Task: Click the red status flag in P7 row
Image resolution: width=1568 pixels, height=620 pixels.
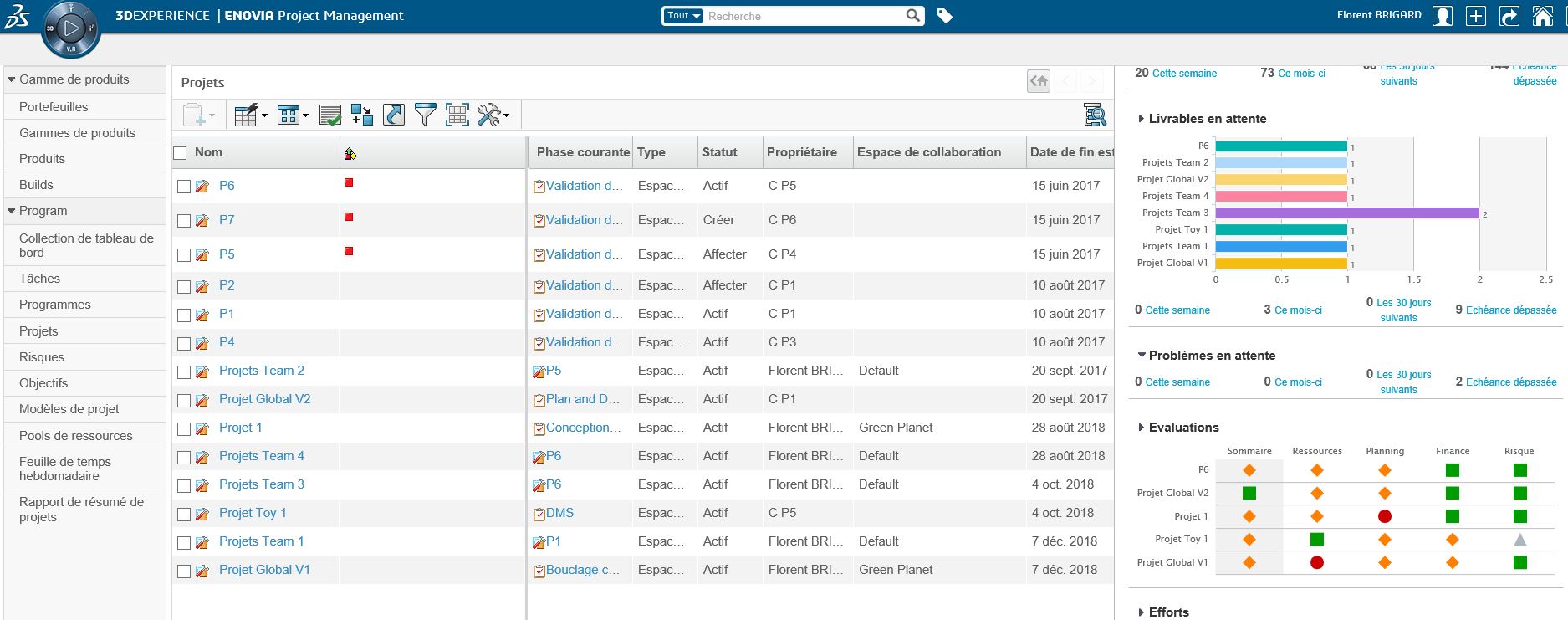Action: pos(349,217)
